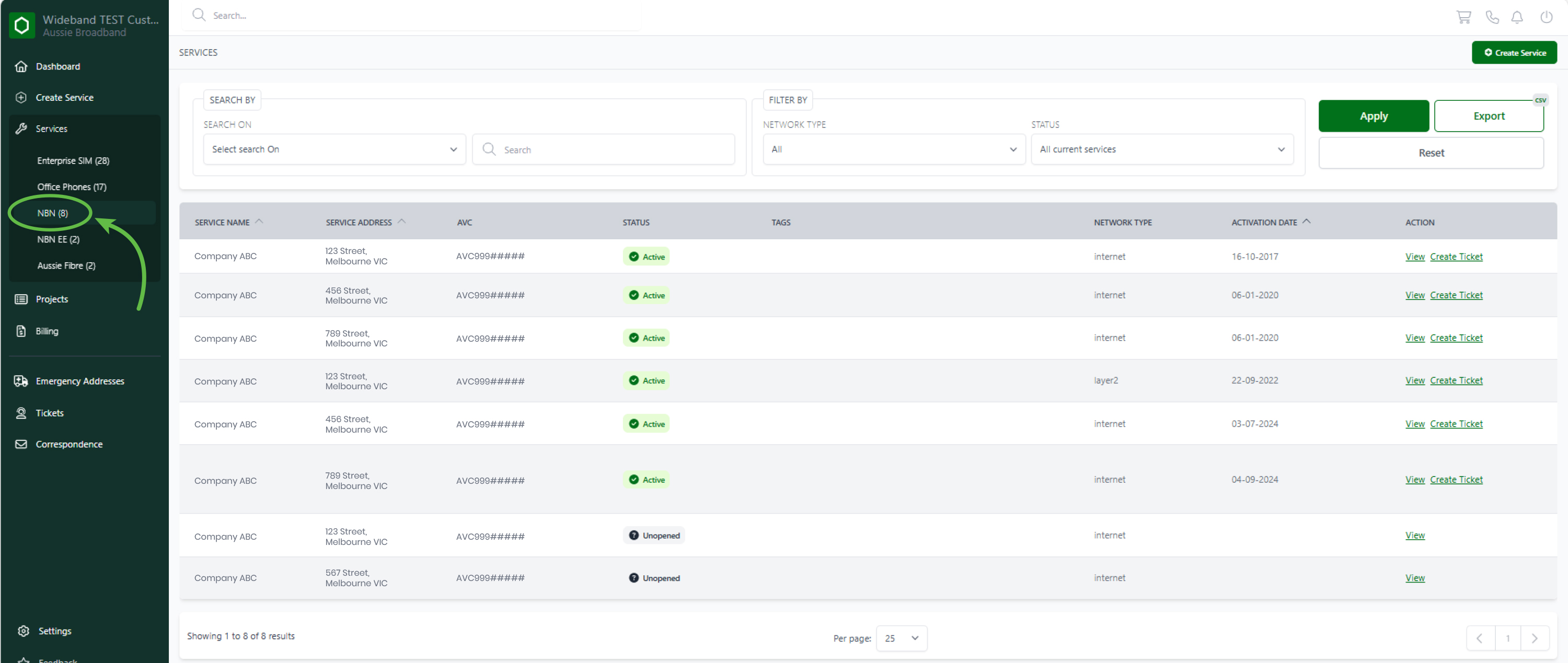Viewport: 1568px width, 663px height.
Task: Open the notifications bell
Action: coord(1517,17)
